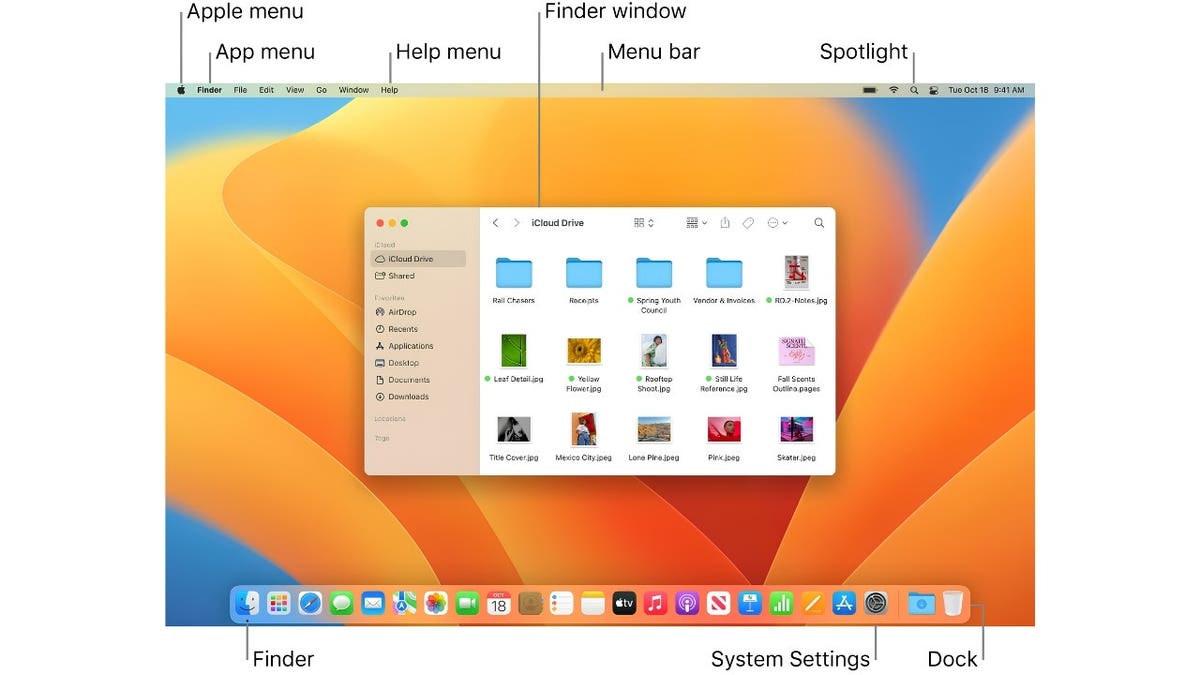Open the More actions ellipsis dropdown
The width and height of the screenshot is (1200, 675).
777,223
